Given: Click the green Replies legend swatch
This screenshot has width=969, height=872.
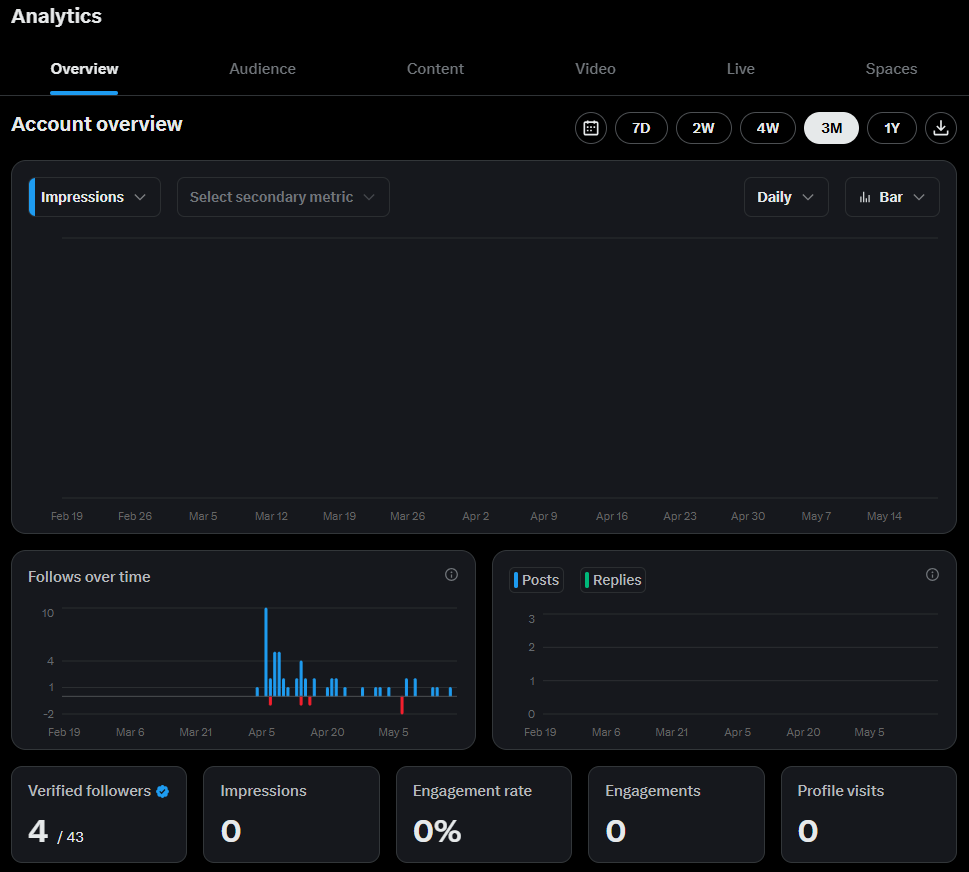Looking at the screenshot, I should [587, 580].
